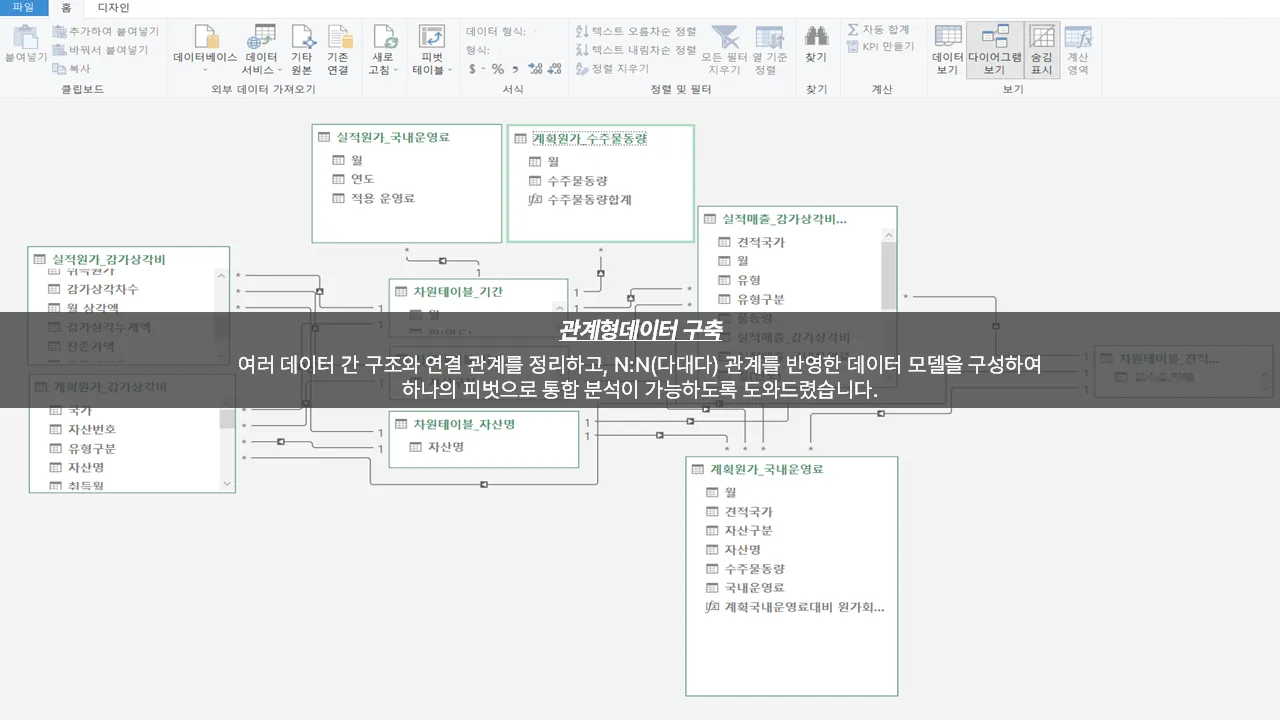Open the 파일 tab
This screenshot has height=720, width=1280.
pyautogui.click(x=23, y=7)
